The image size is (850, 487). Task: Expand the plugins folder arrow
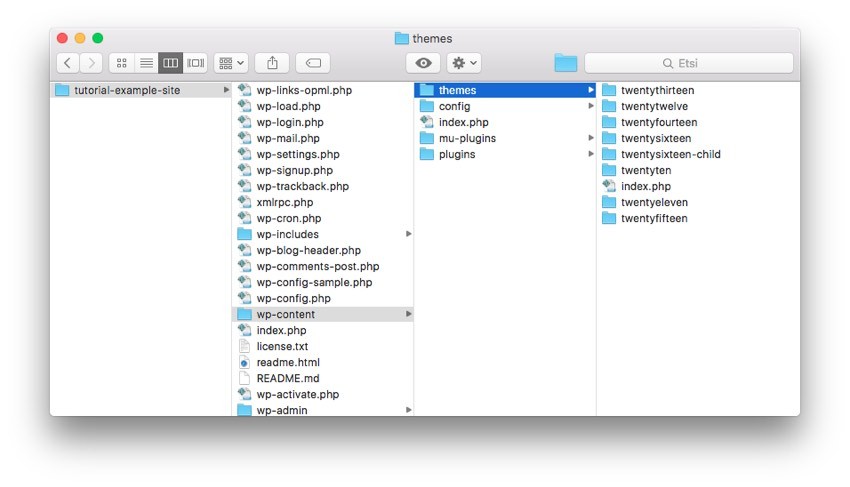coord(591,154)
